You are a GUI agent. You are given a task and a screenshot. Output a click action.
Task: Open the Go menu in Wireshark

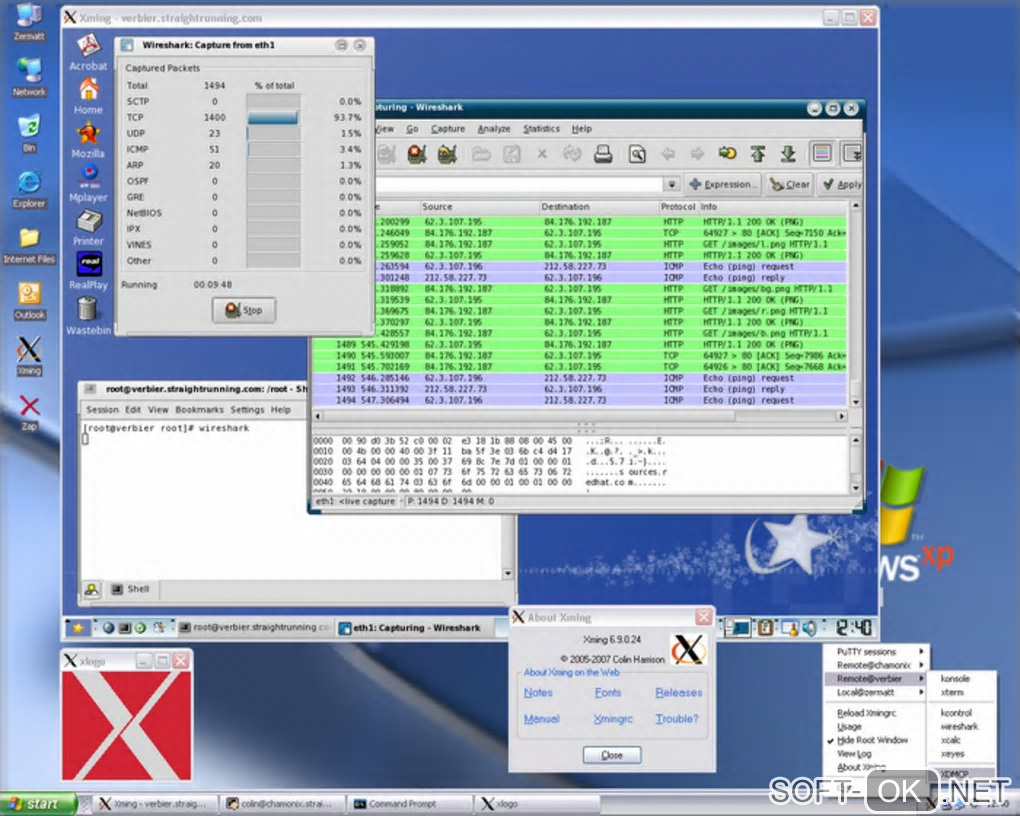(412, 129)
